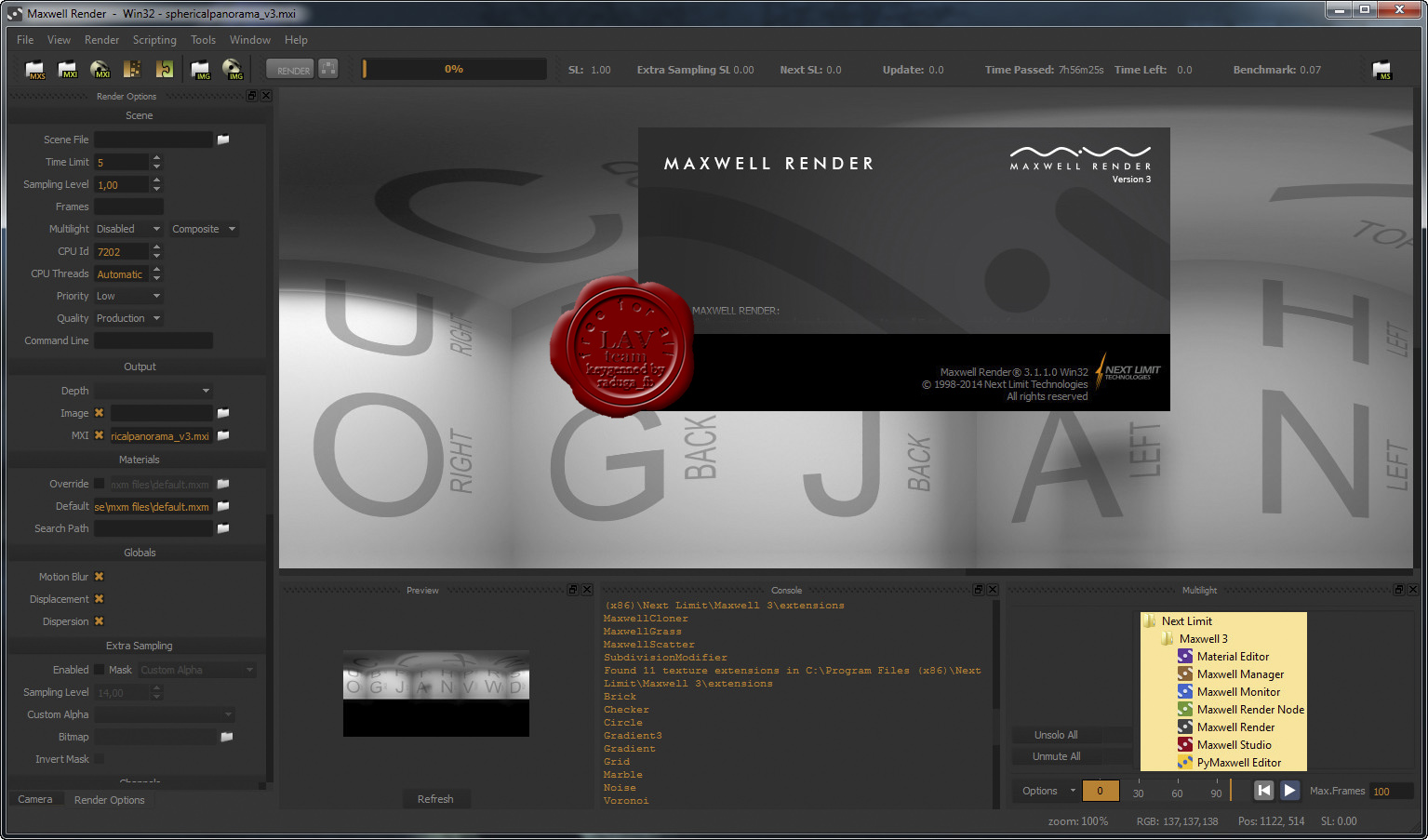
Task: Open Multilight Disabled dropdown
Action: (128, 229)
